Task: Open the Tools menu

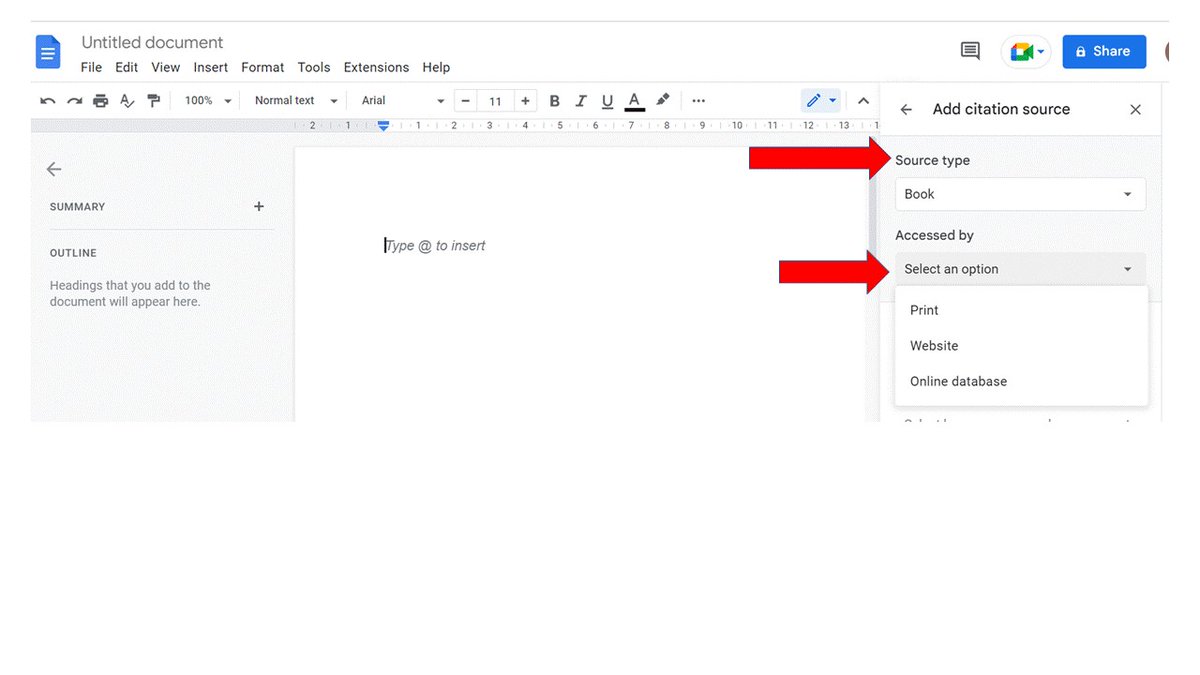Action: click(x=313, y=67)
